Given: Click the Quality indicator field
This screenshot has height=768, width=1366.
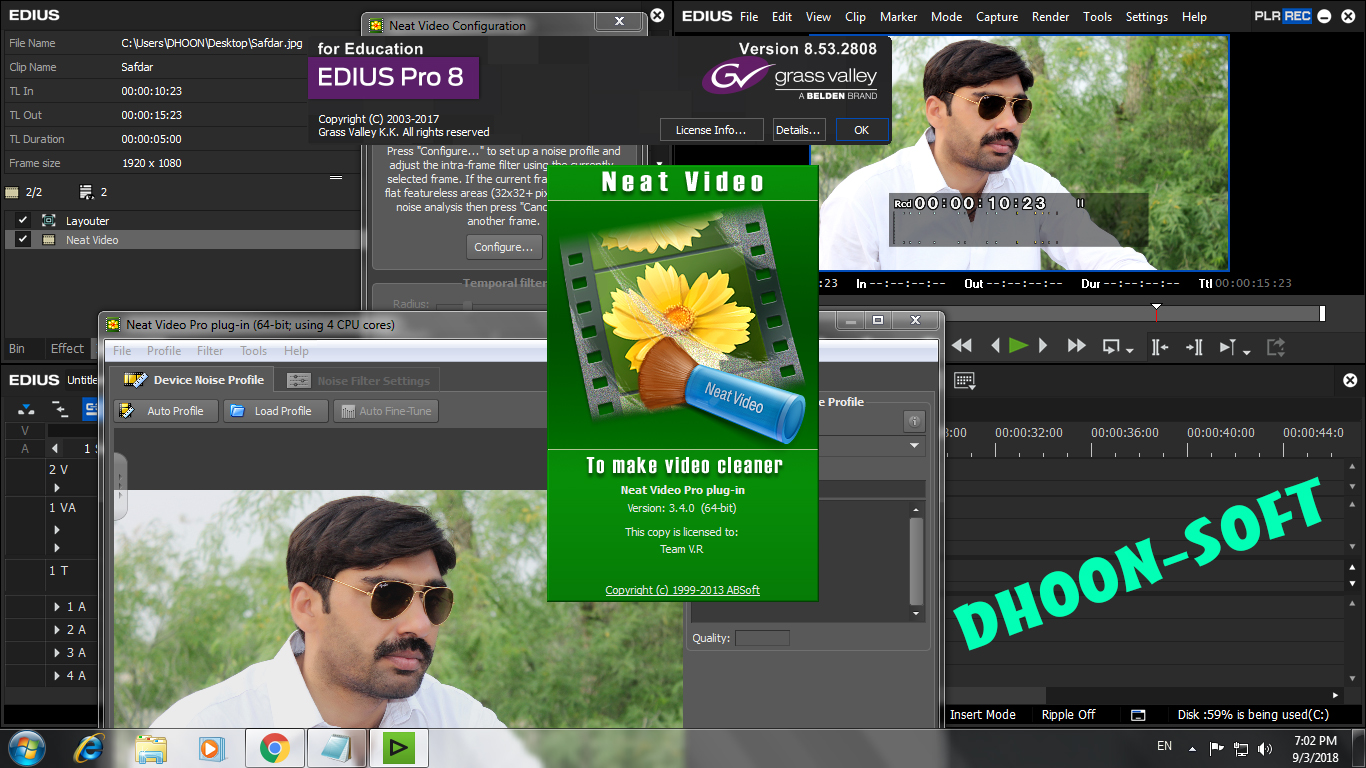Looking at the screenshot, I should [762, 638].
